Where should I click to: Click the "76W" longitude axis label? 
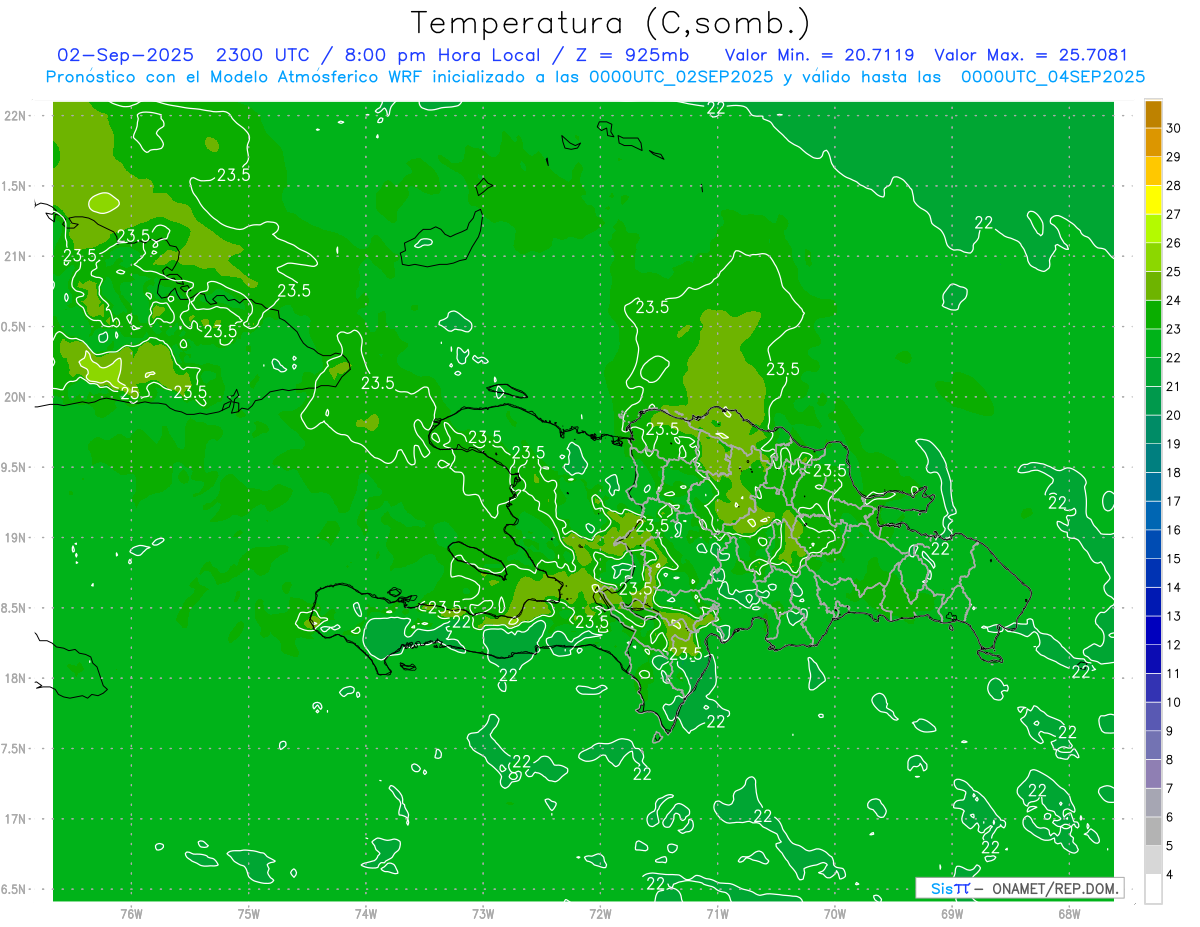coord(131,915)
